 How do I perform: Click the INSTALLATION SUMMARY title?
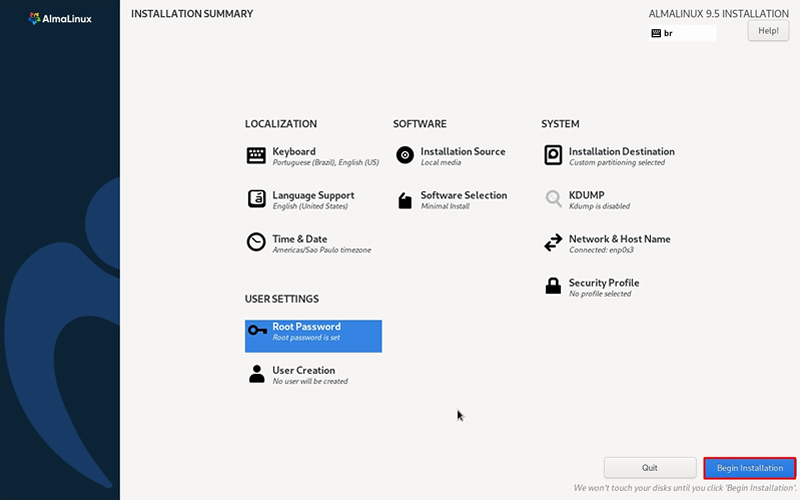192,14
